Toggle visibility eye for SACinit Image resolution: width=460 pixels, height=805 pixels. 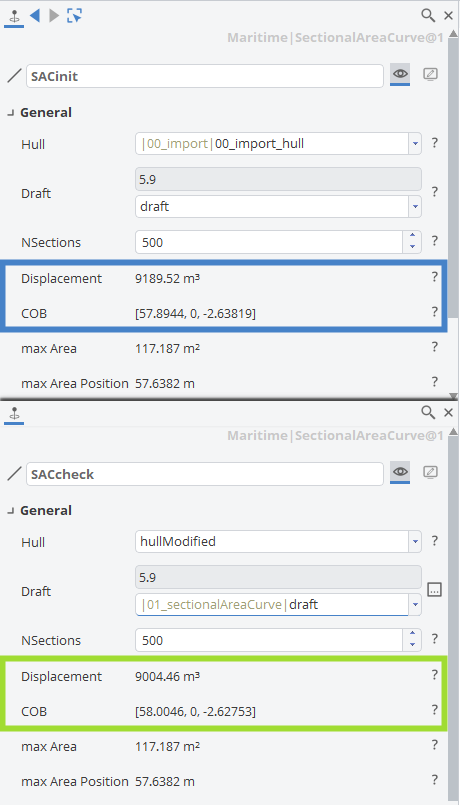(x=400, y=75)
